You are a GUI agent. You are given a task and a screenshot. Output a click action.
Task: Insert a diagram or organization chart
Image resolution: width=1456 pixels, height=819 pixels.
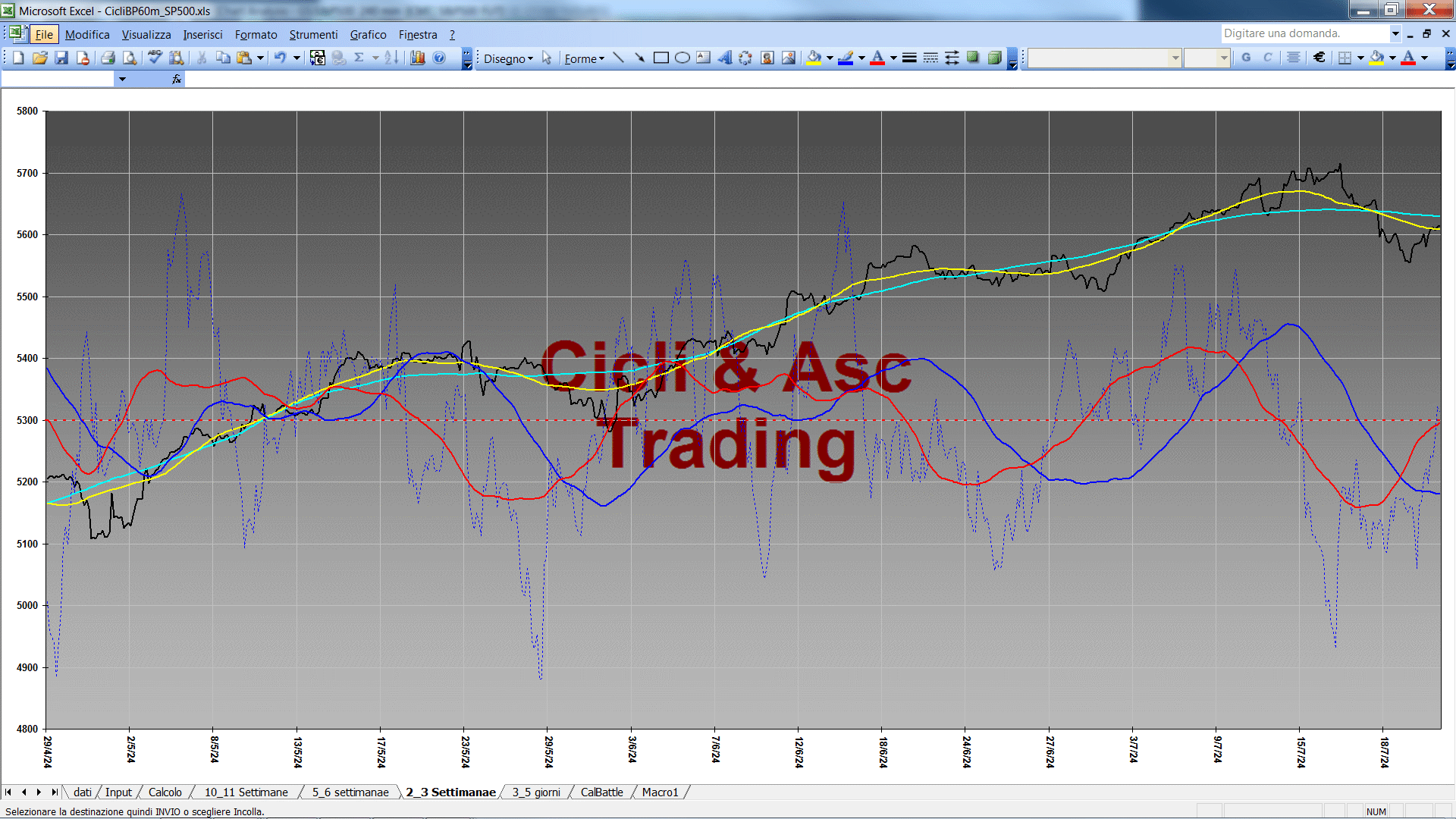tap(745, 58)
